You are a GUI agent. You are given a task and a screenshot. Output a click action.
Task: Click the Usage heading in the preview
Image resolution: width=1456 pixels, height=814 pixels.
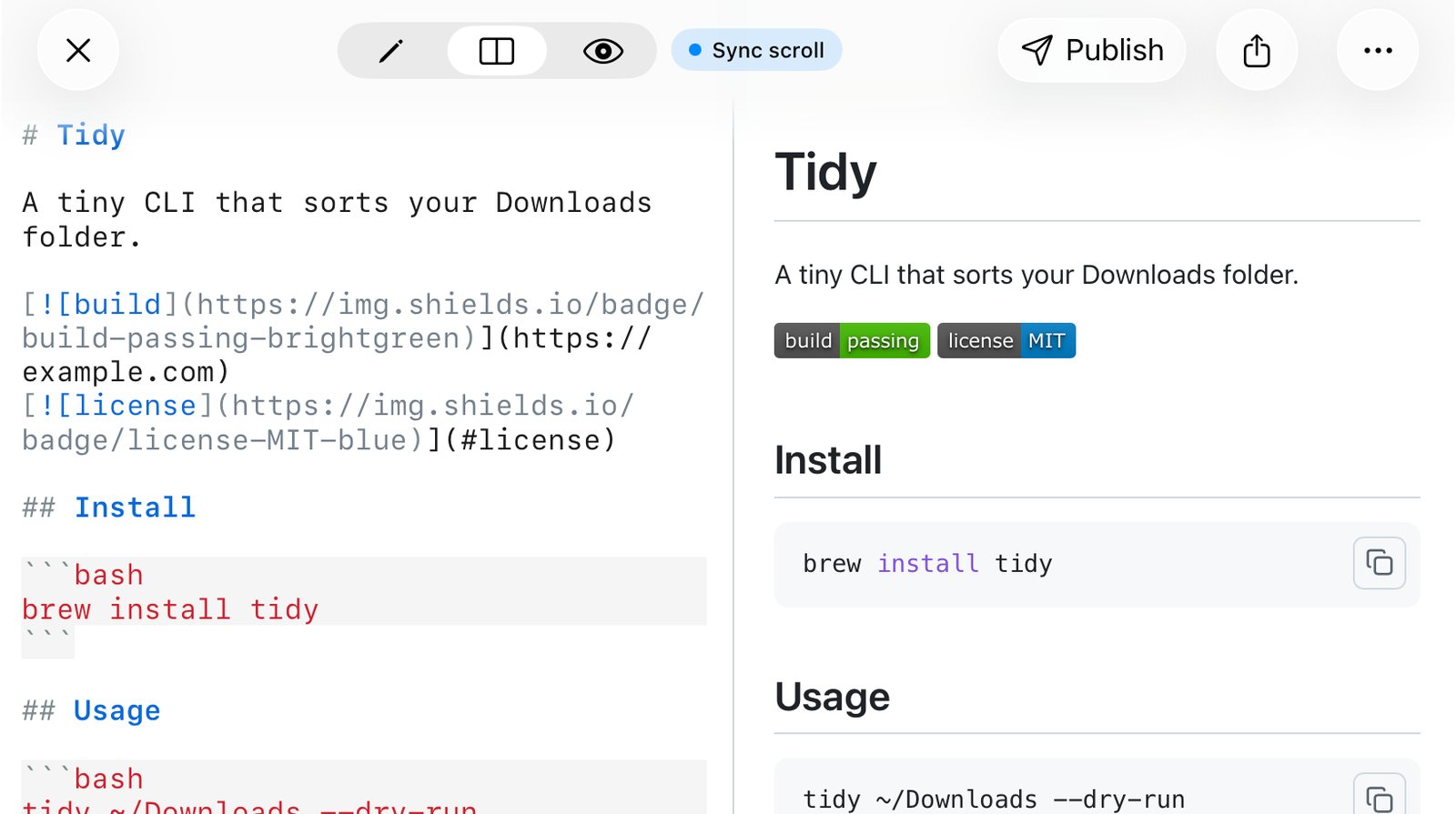coord(832,698)
